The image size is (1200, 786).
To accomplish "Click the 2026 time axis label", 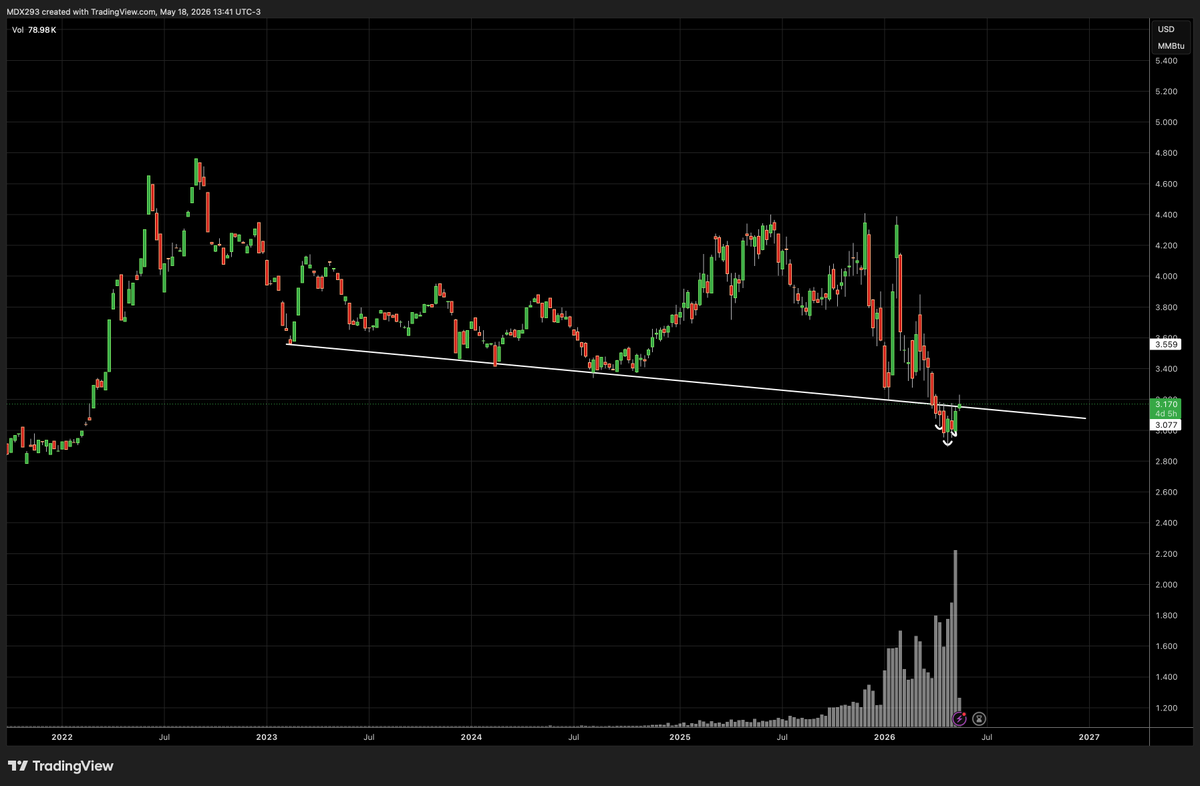I will pos(884,737).
